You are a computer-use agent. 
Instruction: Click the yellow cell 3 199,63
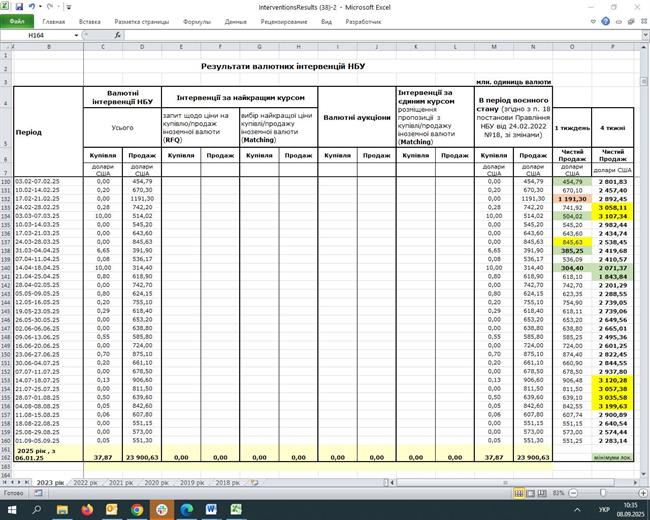click(612, 406)
